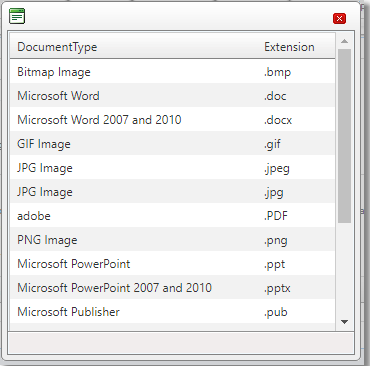Click the .jpeg extension cell
Image resolution: width=378 pixels, height=380 pixels.
(x=277, y=168)
